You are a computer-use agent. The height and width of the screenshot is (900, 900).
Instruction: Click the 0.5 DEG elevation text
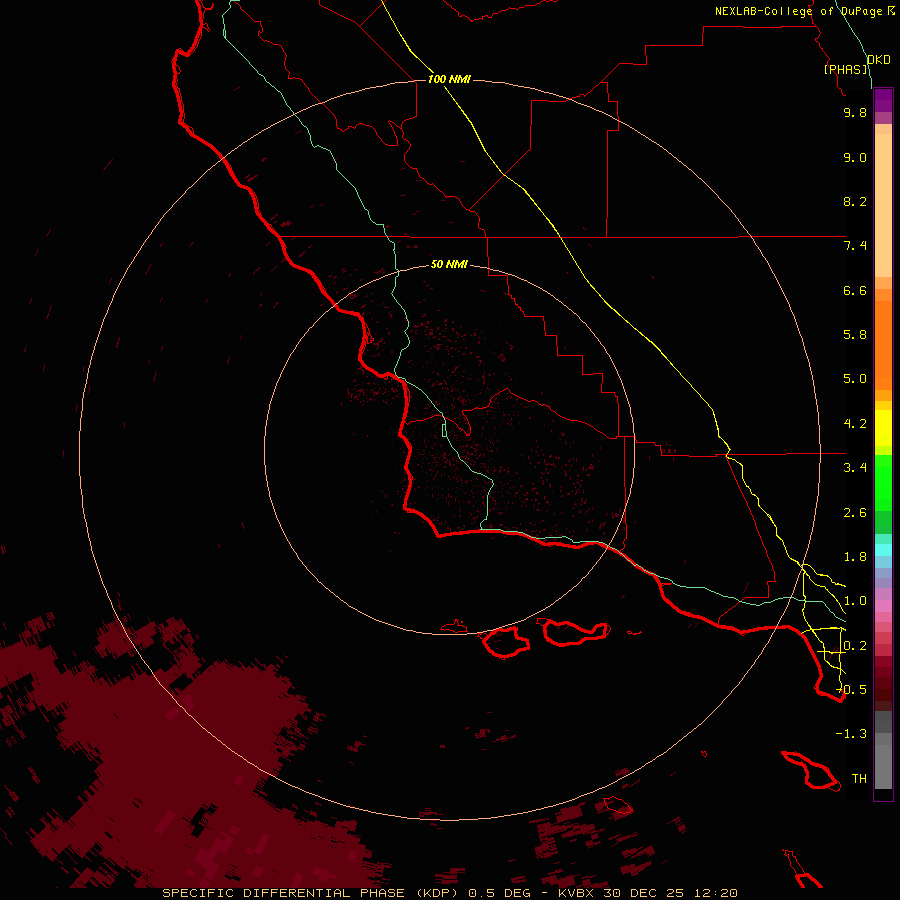pyautogui.click(x=499, y=893)
